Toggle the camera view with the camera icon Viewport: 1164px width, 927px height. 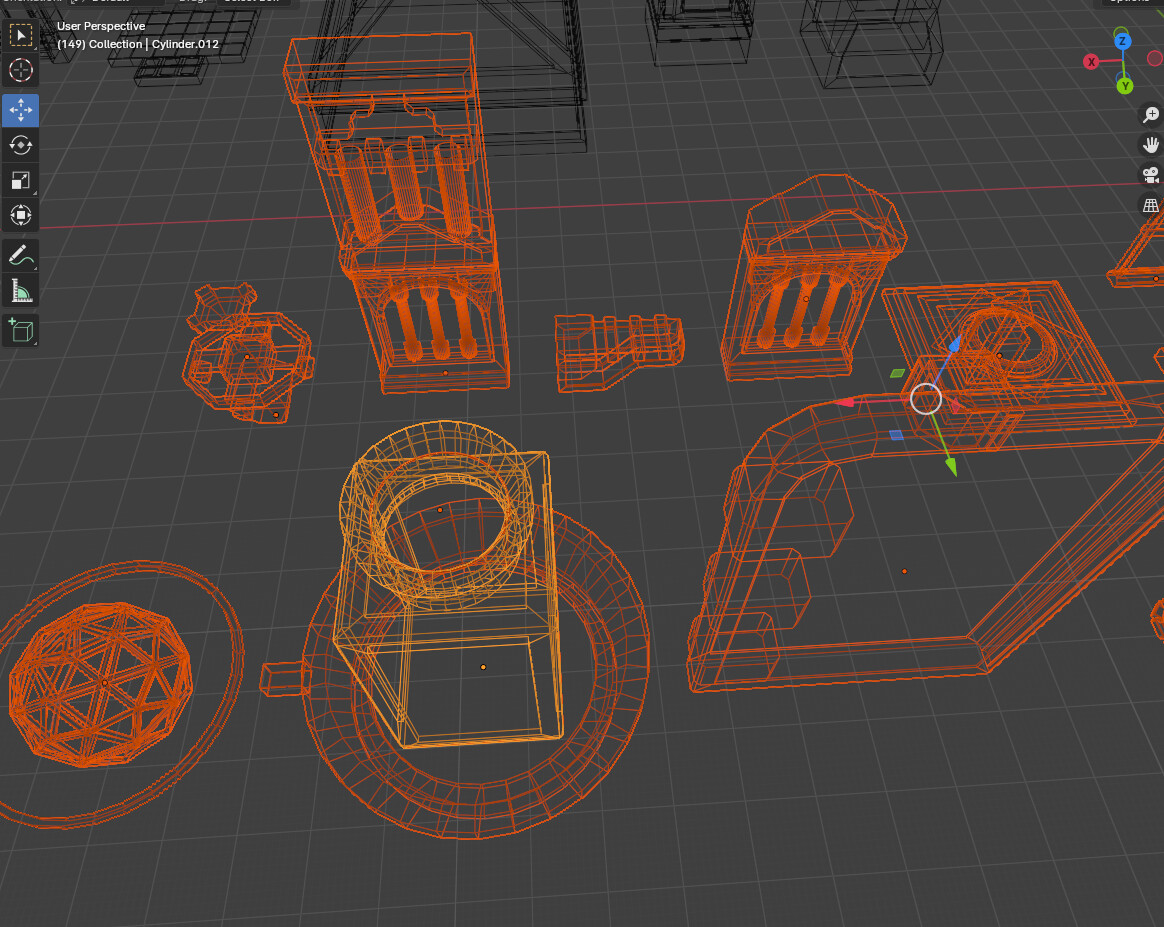[1150, 175]
